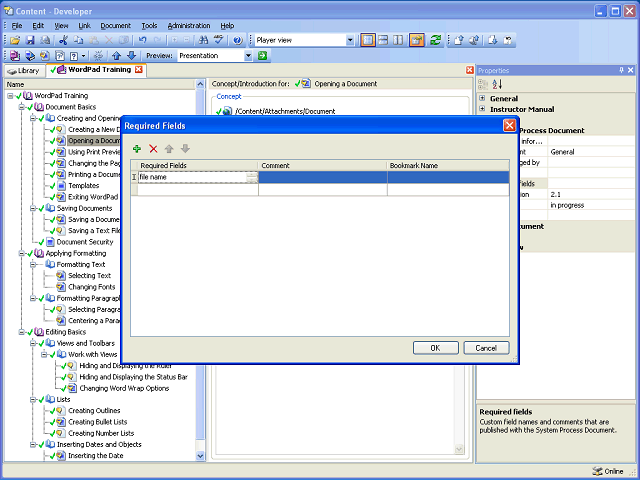Click the Undo arrow icon
The width and height of the screenshot is (640, 480).
click(x=142, y=40)
